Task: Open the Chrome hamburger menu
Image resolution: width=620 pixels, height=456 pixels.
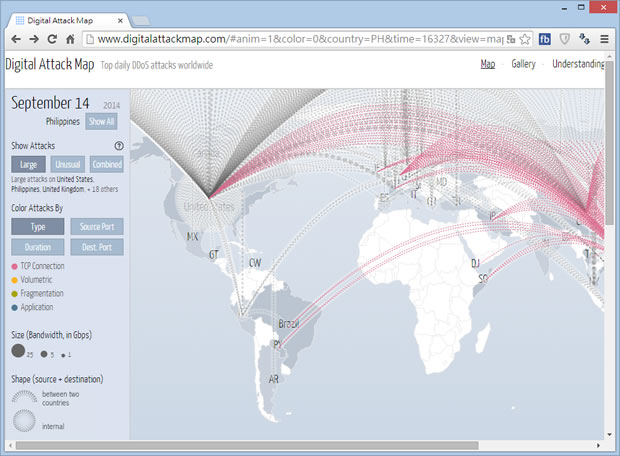Action: 604,39
